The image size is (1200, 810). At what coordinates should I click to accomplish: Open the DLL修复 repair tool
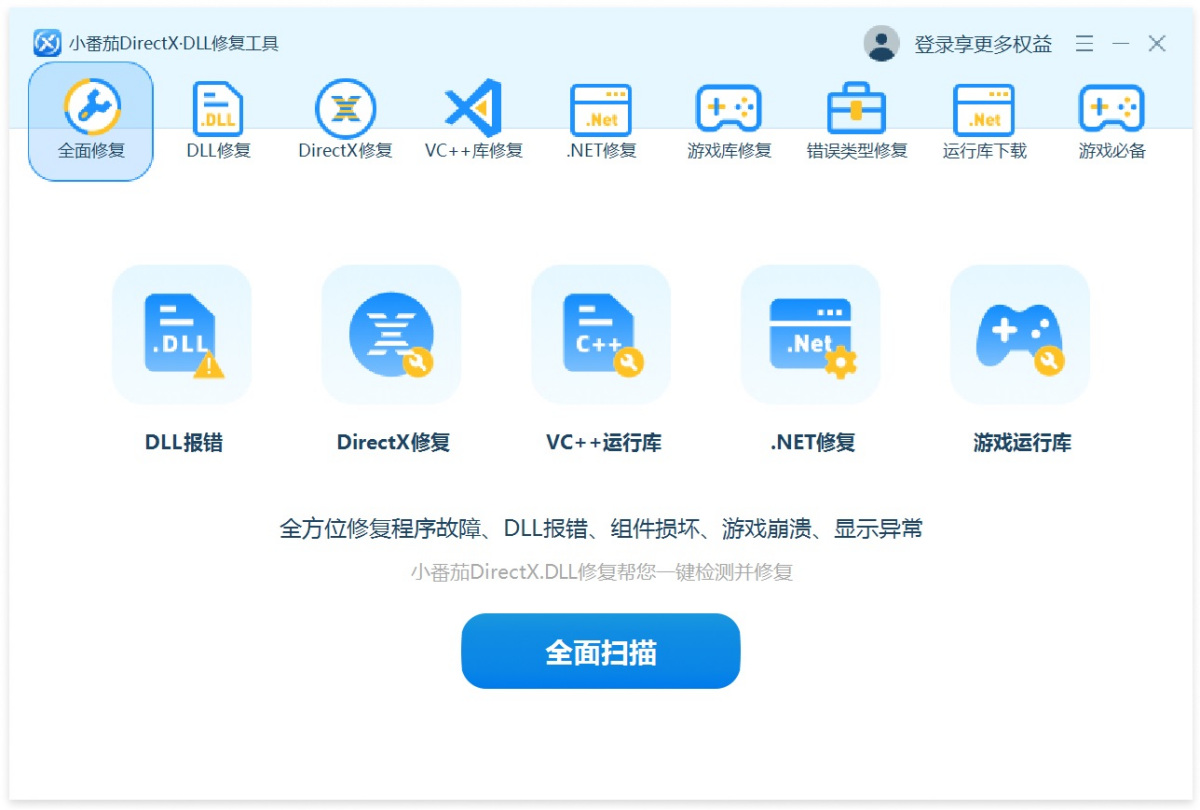pos(217,120)
